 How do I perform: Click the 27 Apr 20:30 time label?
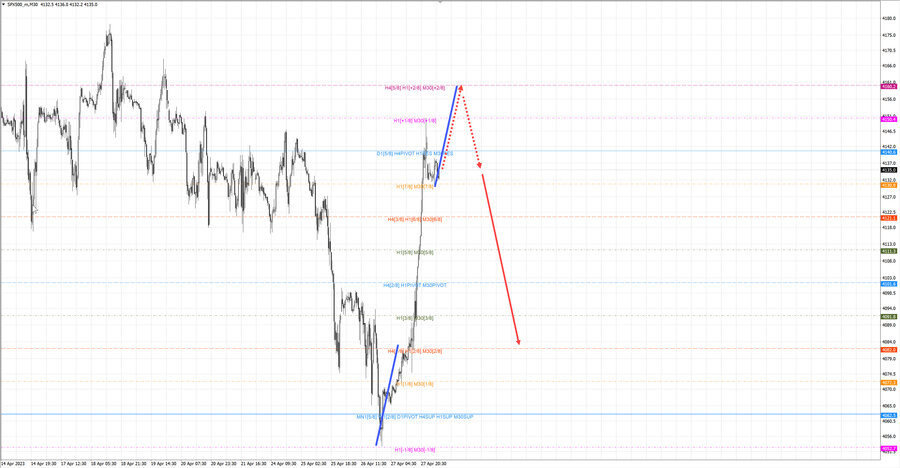pos(433,463)
